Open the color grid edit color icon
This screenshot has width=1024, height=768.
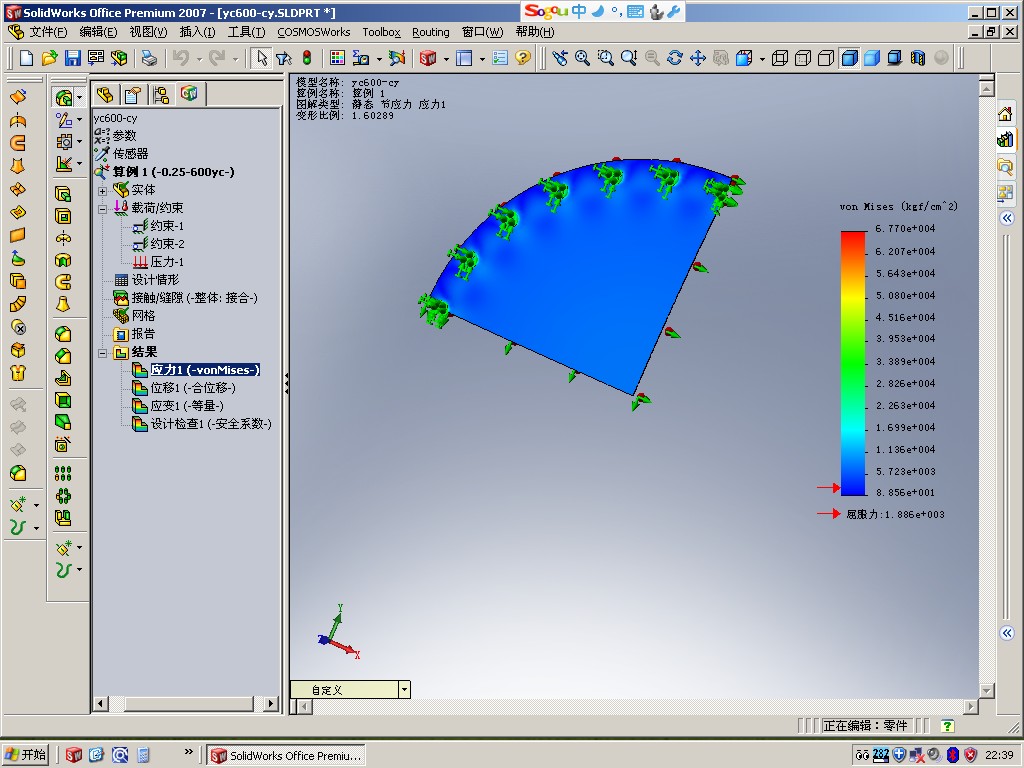(x=337, y=58)
